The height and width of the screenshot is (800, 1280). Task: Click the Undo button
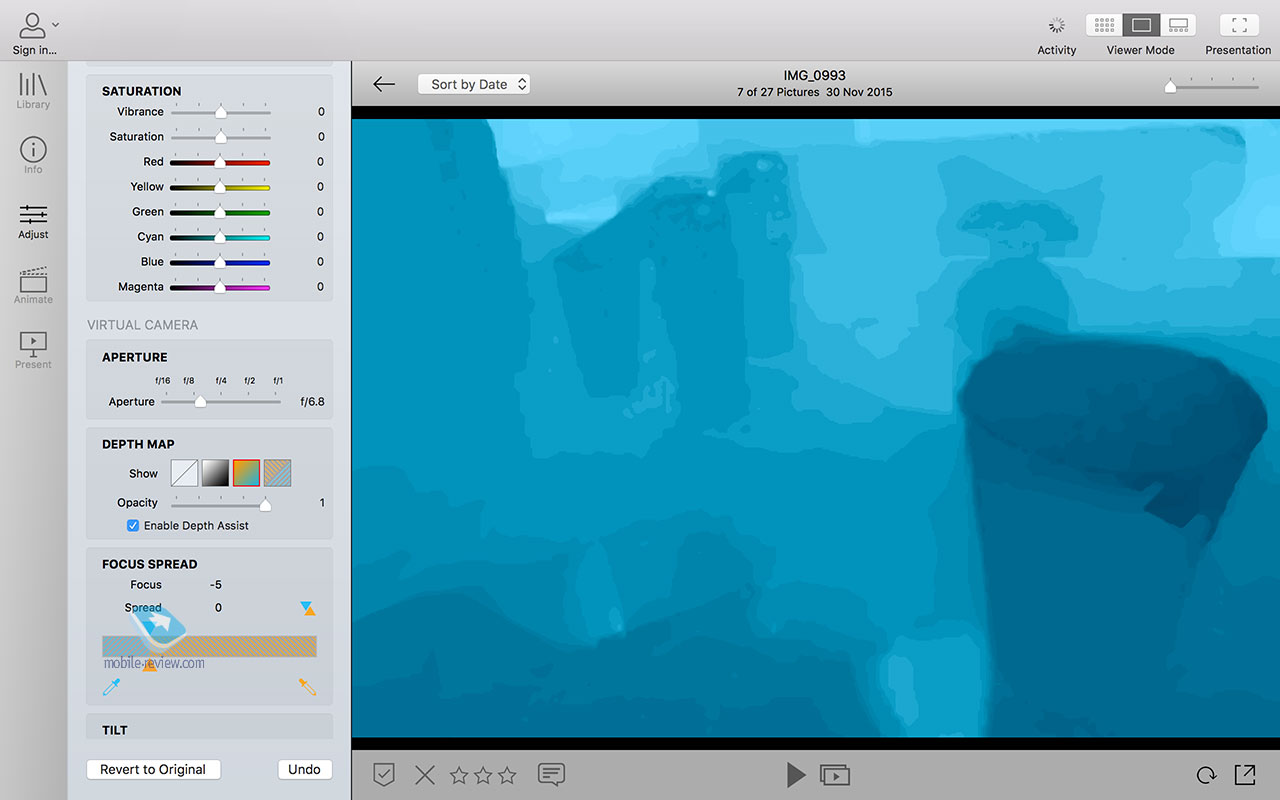(304, 769)
